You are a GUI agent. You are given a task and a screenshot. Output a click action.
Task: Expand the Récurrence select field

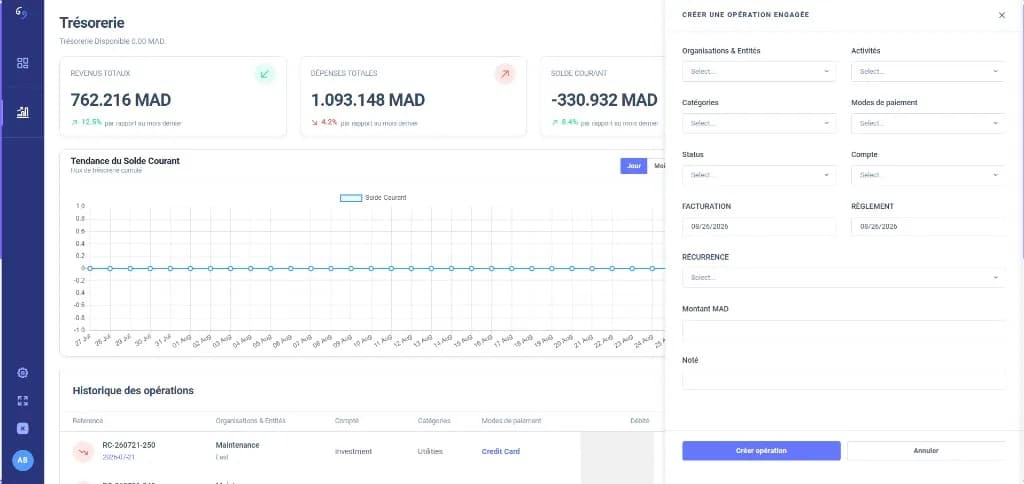click(844, 277)
